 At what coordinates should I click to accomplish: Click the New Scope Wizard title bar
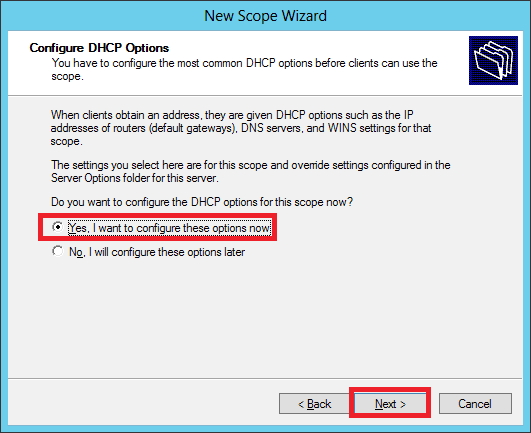coord(266,16)
